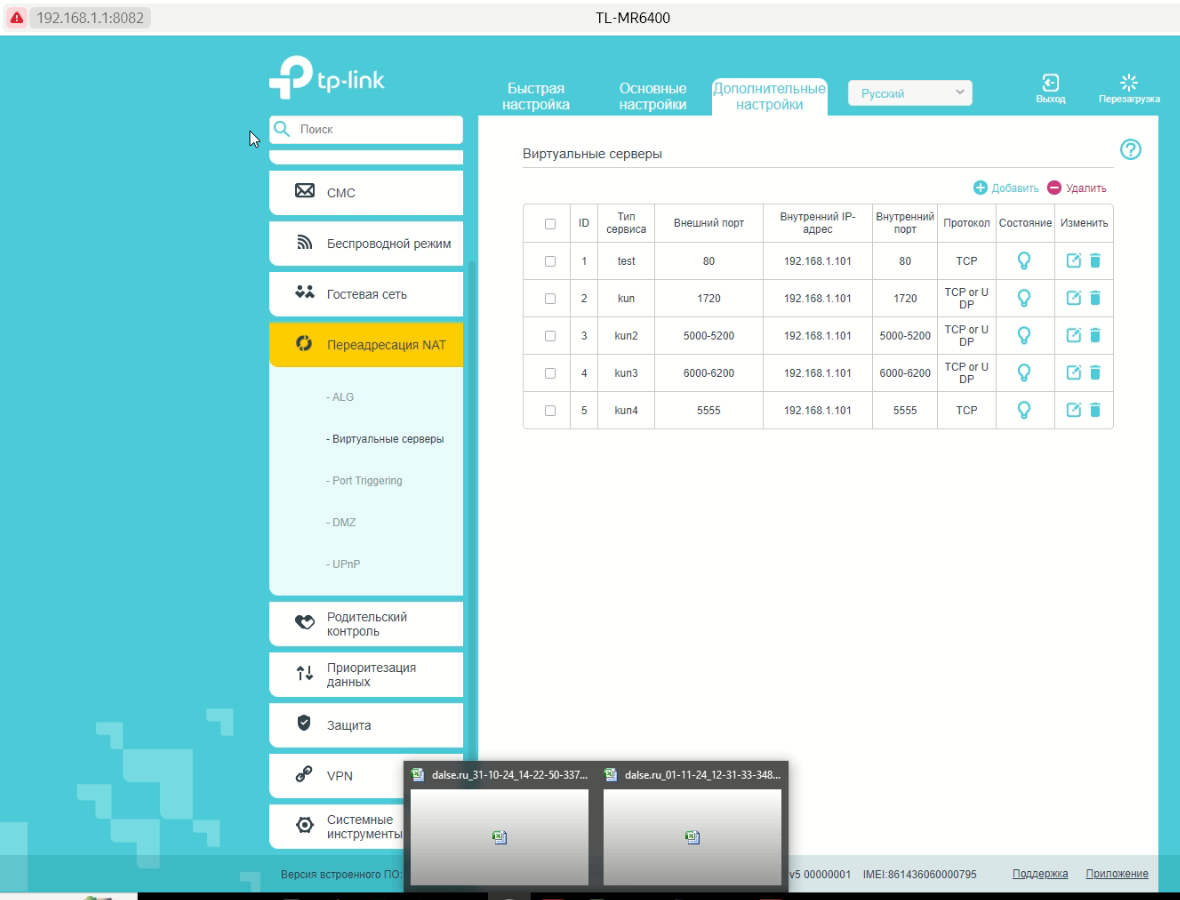Edit the kun rule with pencil icon

1074,298
